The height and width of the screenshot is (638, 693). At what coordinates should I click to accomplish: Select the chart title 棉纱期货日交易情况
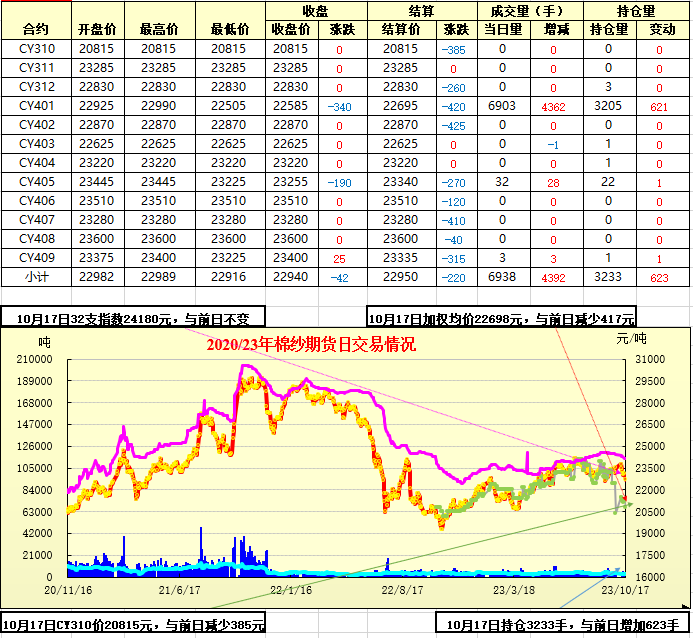[x=310, y=344]
